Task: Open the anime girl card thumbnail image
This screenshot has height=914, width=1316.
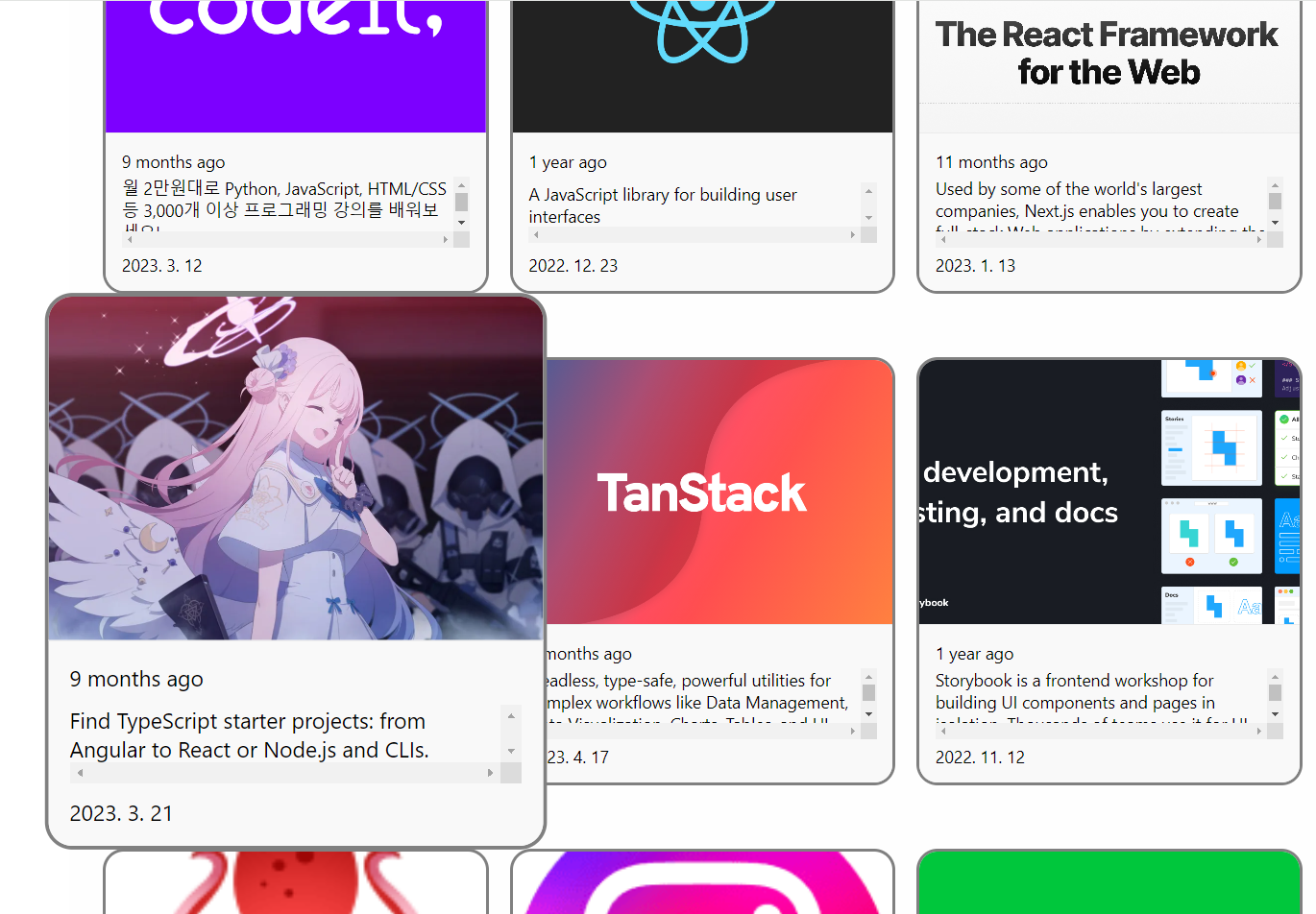Action: [296, 468]
